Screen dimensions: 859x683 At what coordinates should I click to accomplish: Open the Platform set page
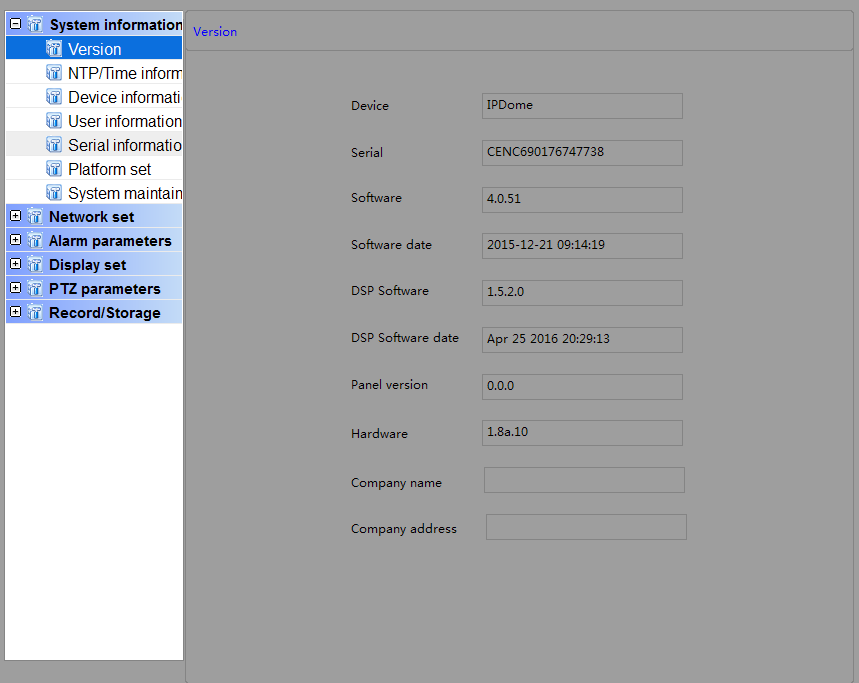coord(109,169)
